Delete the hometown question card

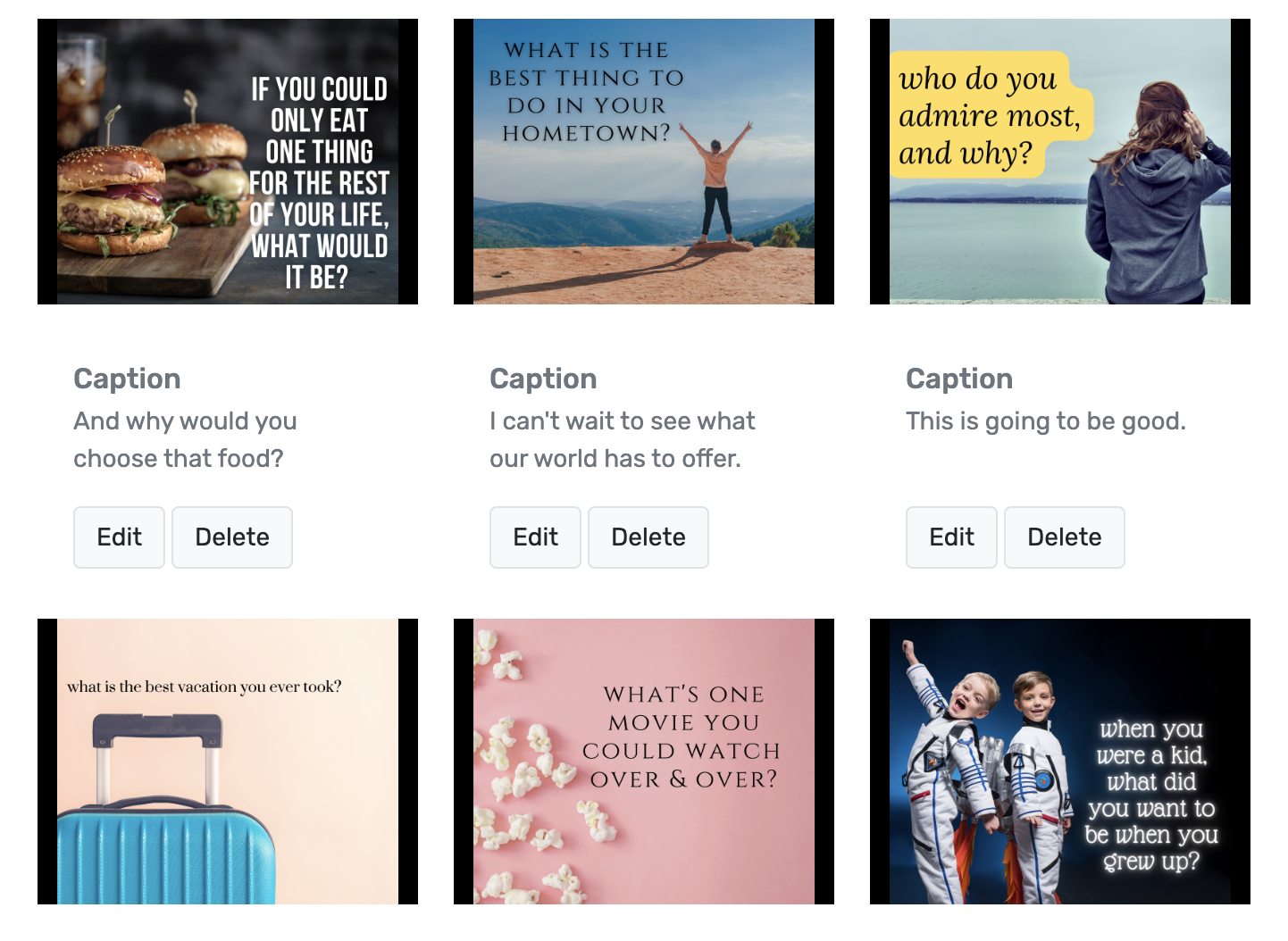pos(648,537)
